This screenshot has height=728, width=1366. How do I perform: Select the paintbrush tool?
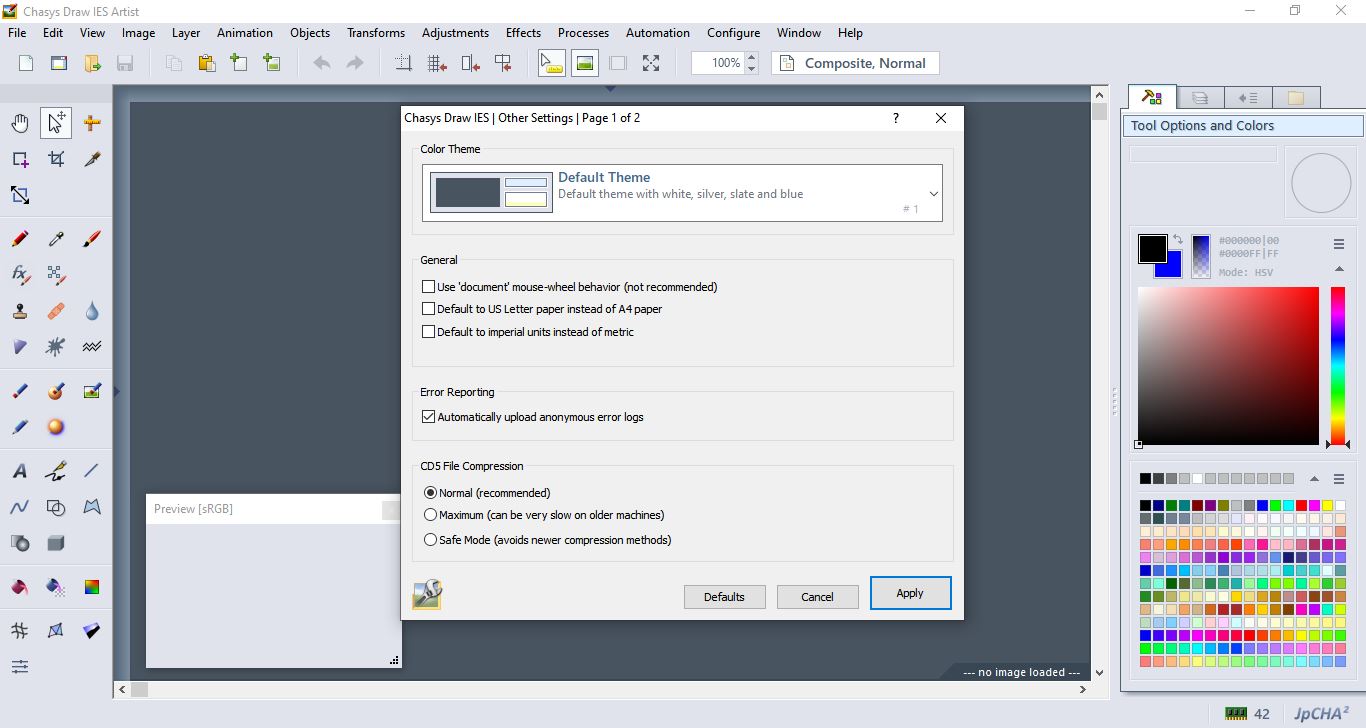click(92, 239)
